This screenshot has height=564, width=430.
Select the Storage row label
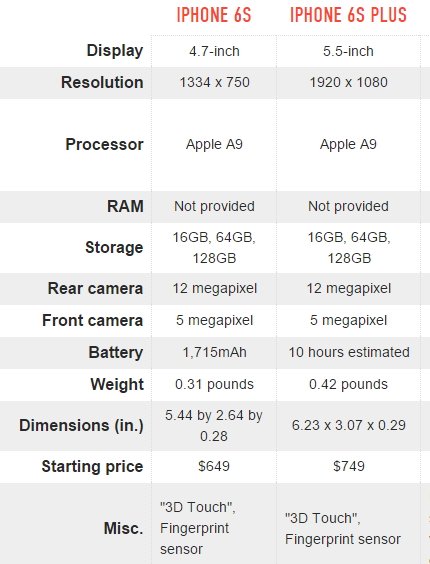pyautogui.click(x=114, y=247)
